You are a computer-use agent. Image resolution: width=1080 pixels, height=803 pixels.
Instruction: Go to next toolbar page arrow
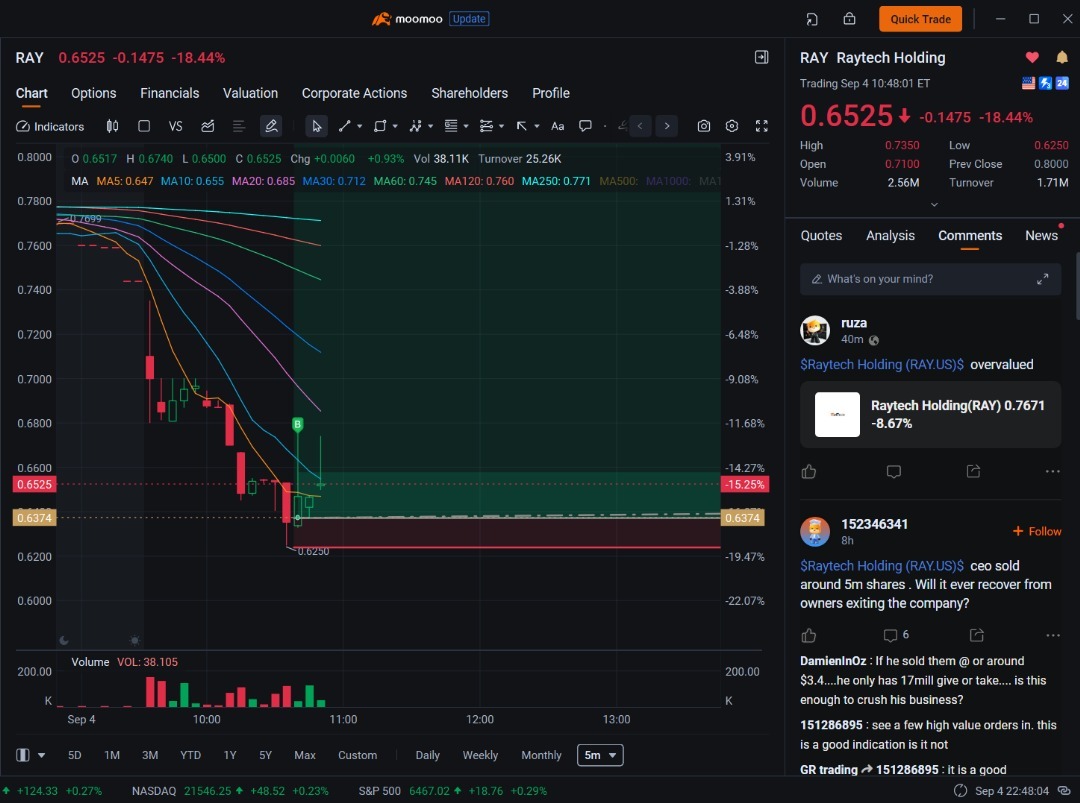[x=667, y=126]
